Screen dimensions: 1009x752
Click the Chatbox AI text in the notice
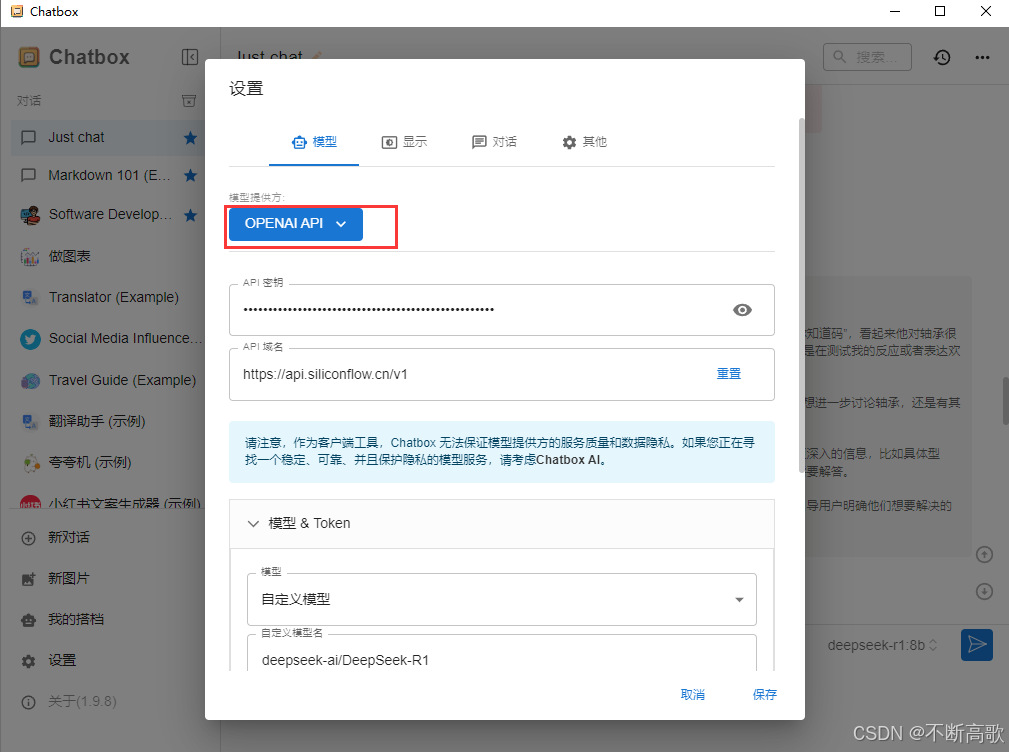click(570, 460)
